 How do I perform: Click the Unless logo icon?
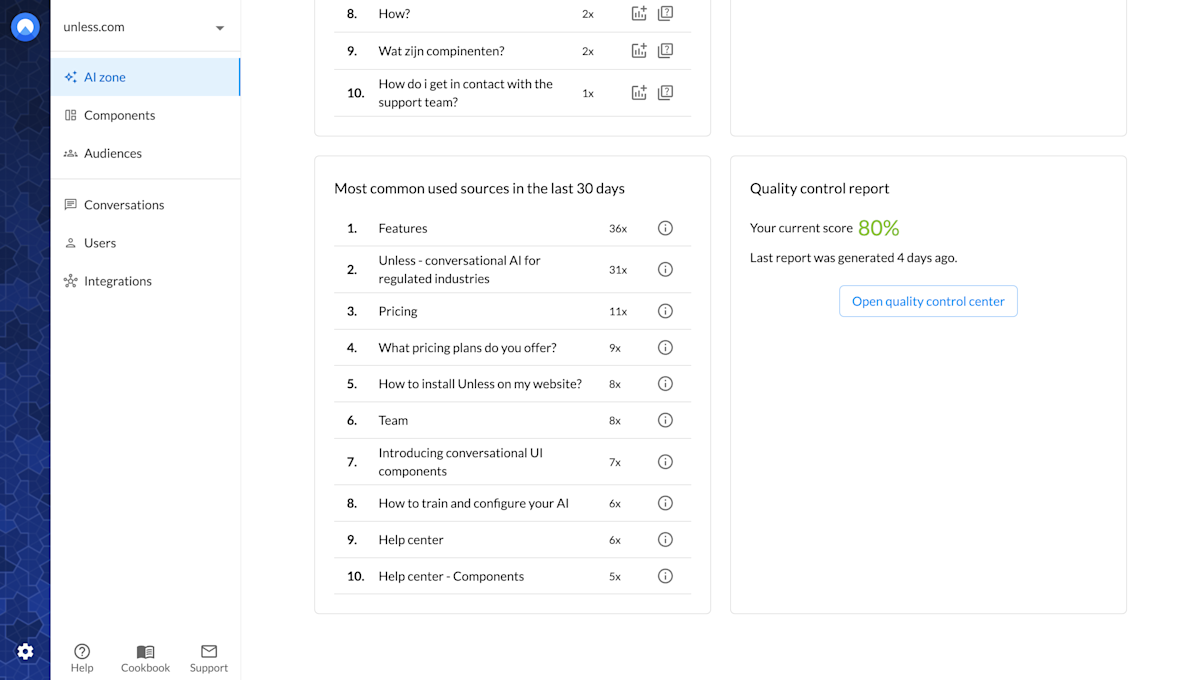(x=25, y=27)
